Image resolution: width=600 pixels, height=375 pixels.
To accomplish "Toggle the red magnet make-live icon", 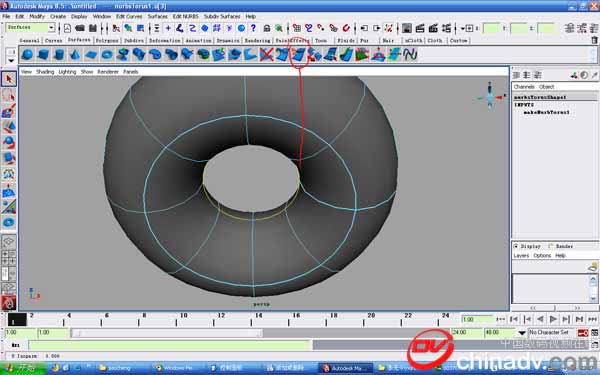I will coord(346,28).
